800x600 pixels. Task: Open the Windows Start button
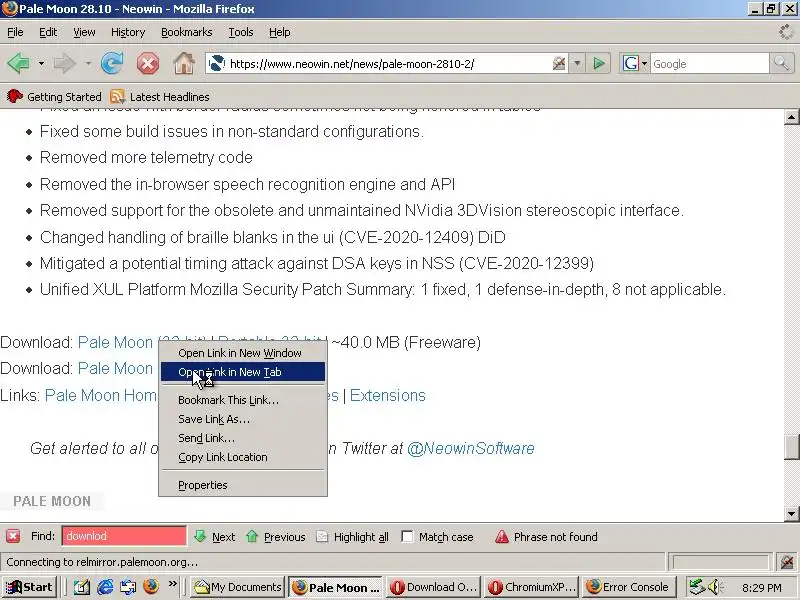pos(30,587)
